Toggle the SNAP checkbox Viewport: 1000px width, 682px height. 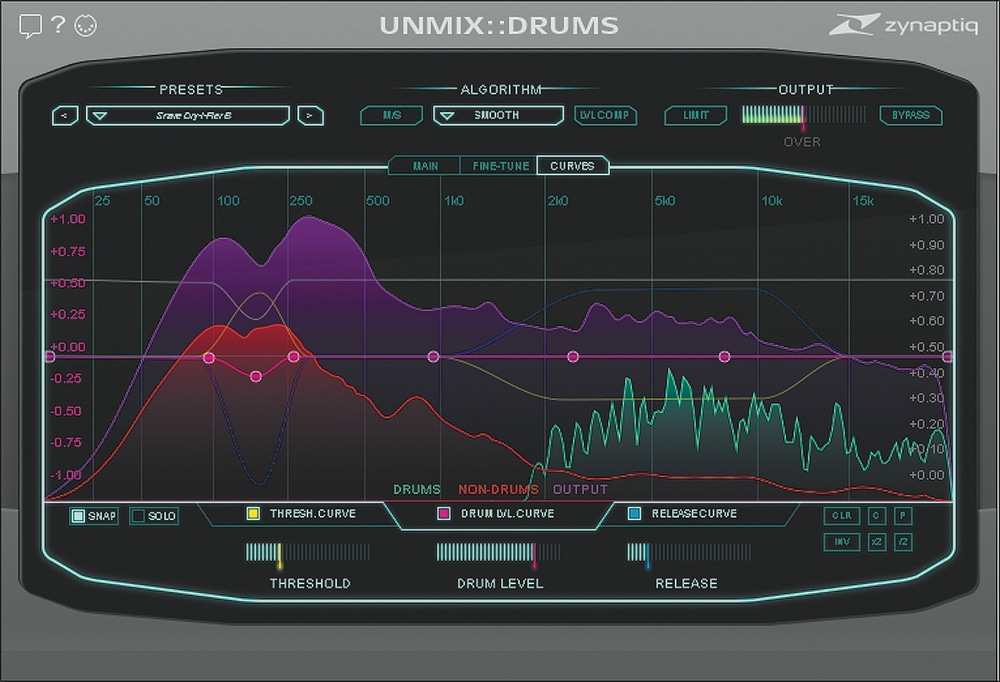point(93,516)
